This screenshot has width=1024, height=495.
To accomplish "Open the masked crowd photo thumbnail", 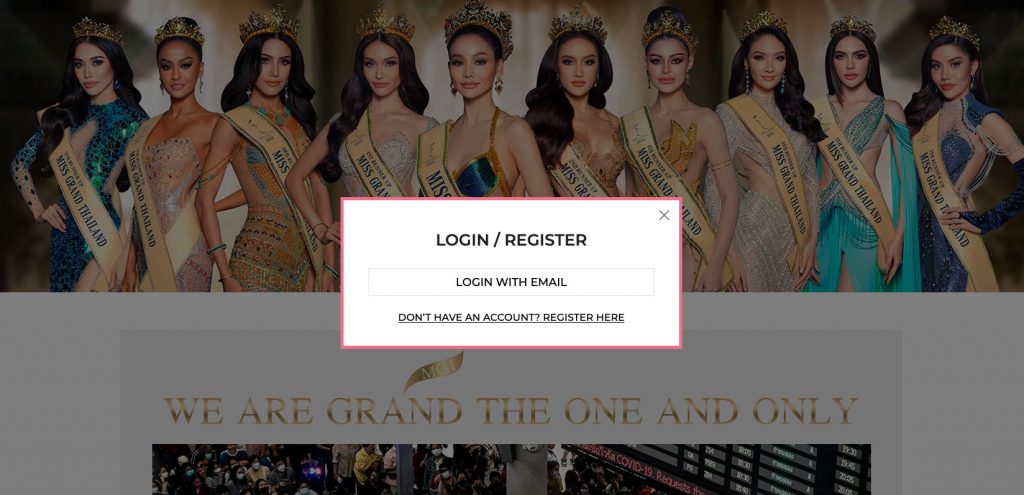I will 349,470.
